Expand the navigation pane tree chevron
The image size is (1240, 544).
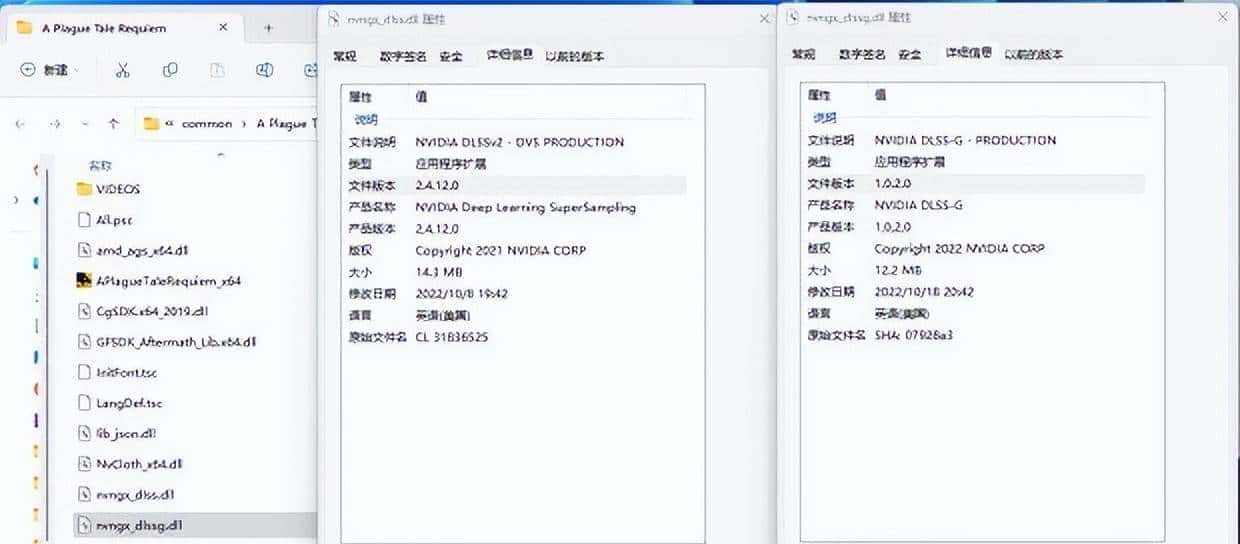tap(15, 201)
